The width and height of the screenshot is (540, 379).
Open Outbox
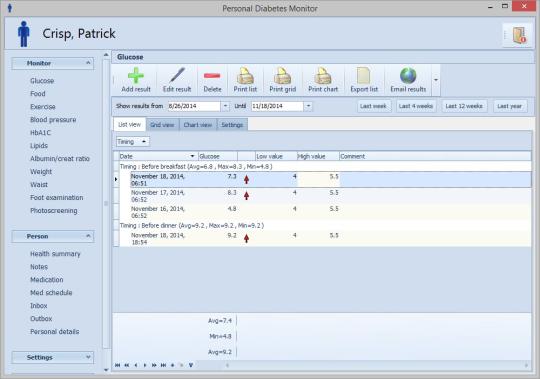coord(41,319)
